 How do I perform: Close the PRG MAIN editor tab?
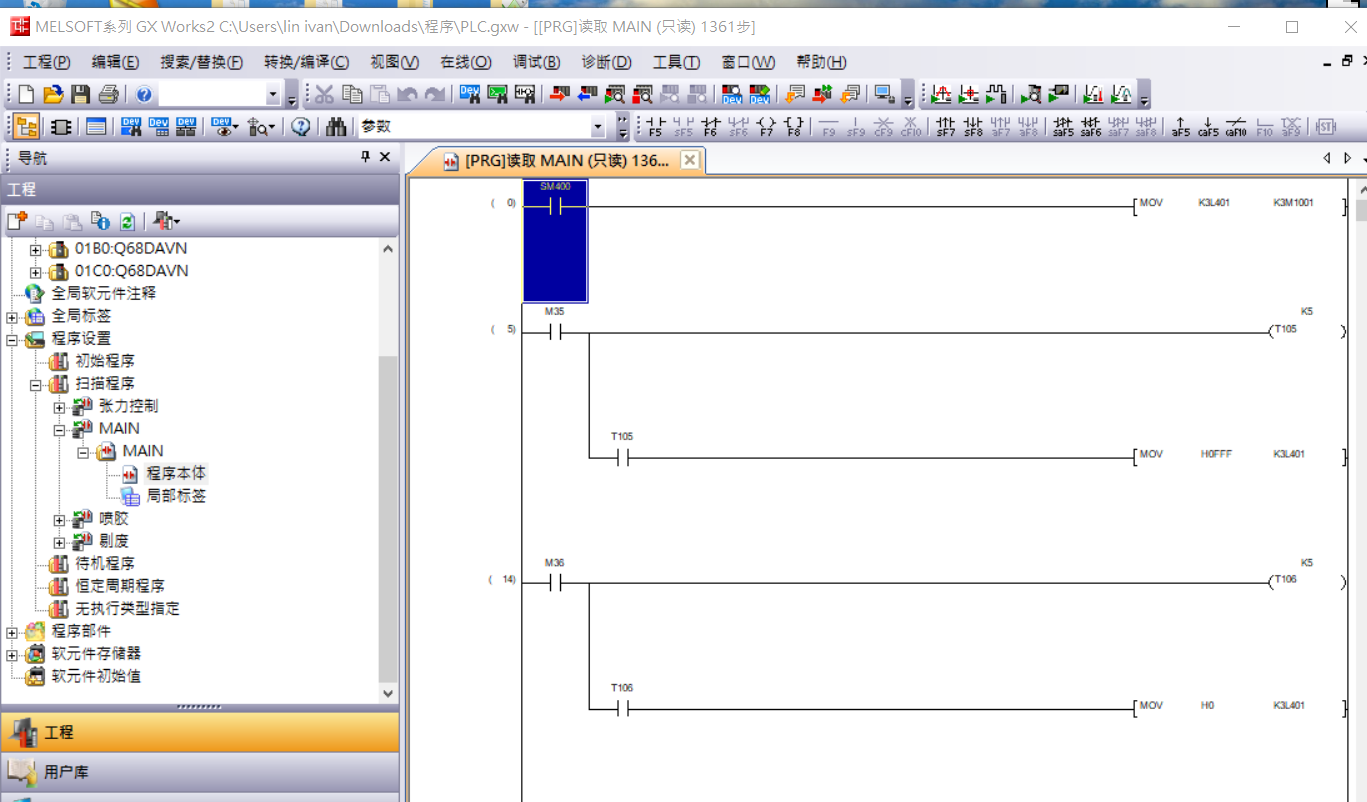pos(689,160)
